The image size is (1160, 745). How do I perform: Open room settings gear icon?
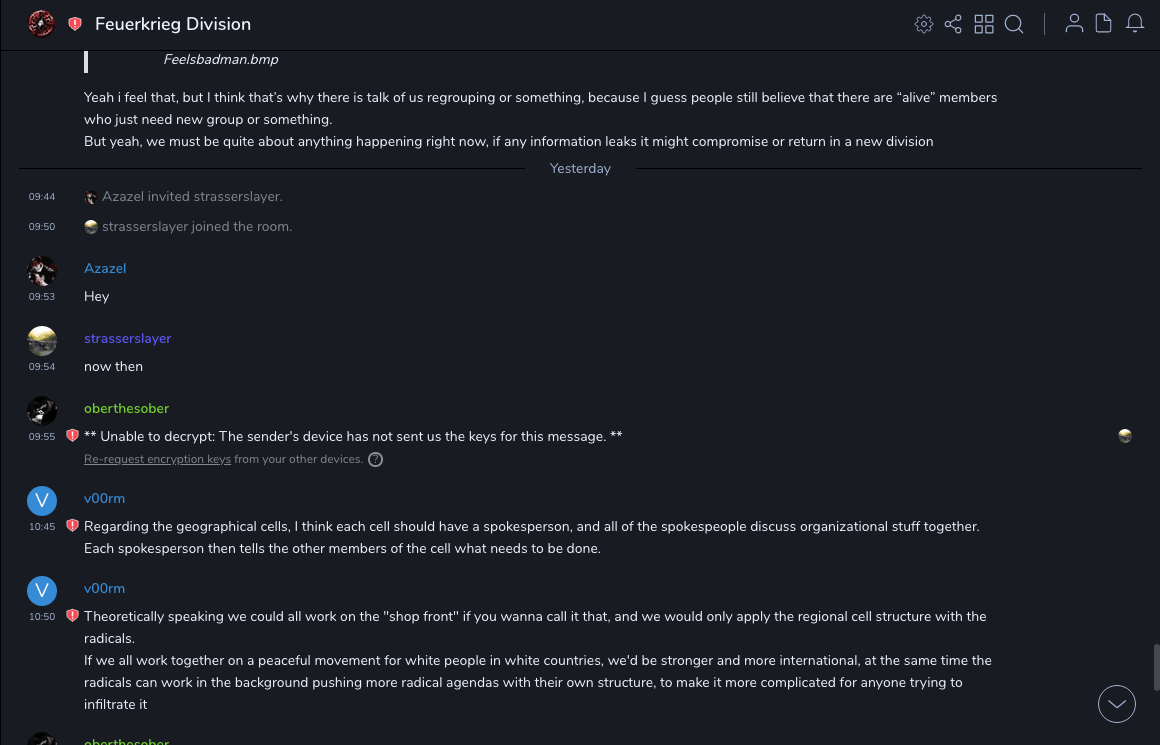[x=924, y=24]
